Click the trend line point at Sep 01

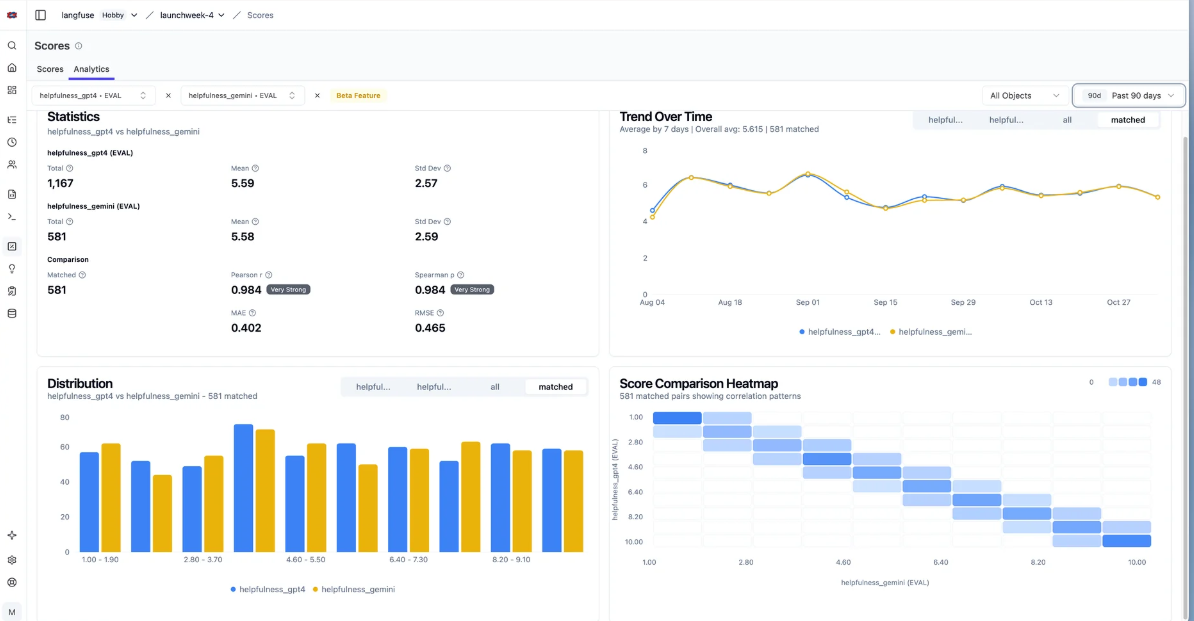[x=808, y=174]
